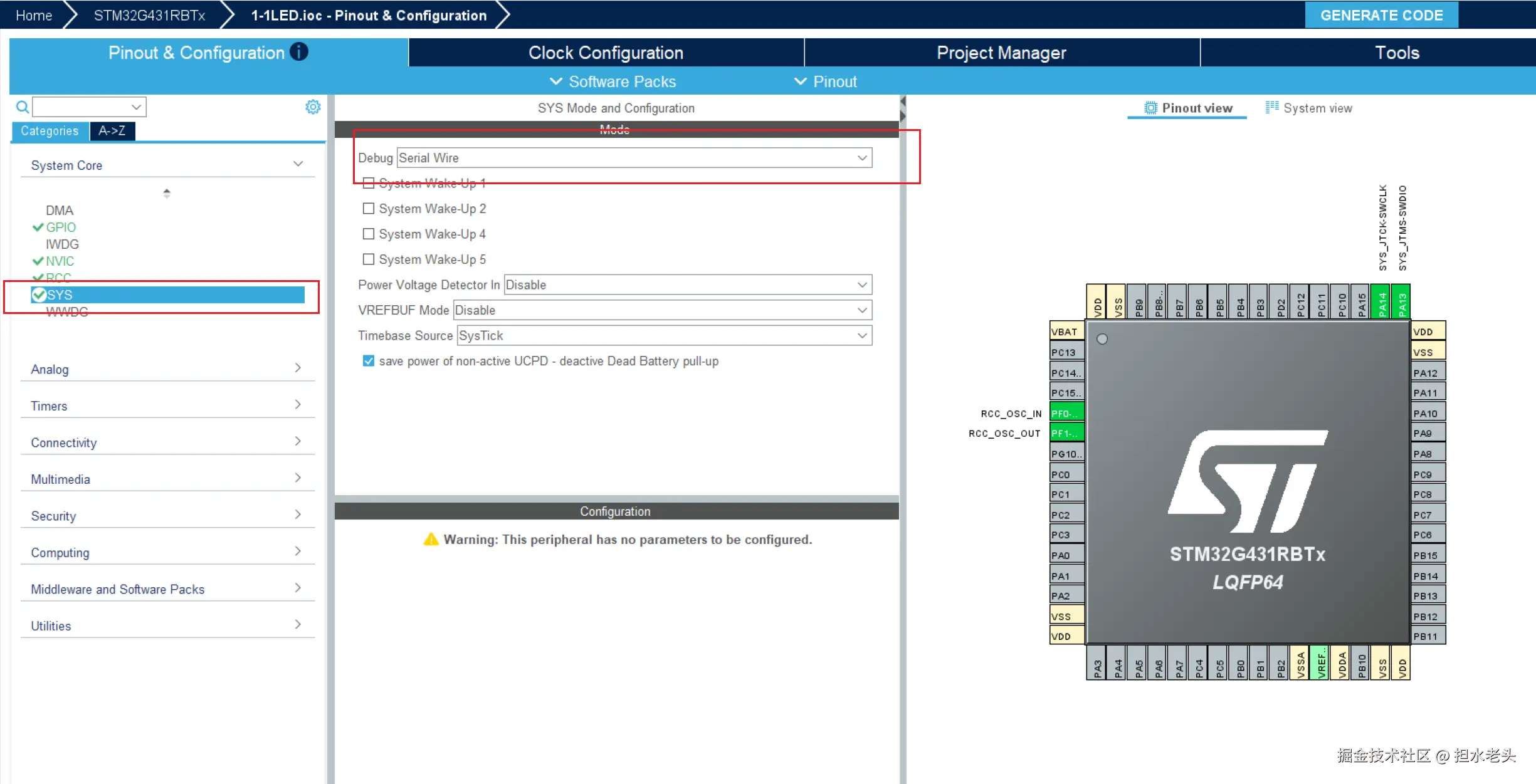Switch to System view
This screenshot has height=784, width=1536.
(x=1309, y=108)
